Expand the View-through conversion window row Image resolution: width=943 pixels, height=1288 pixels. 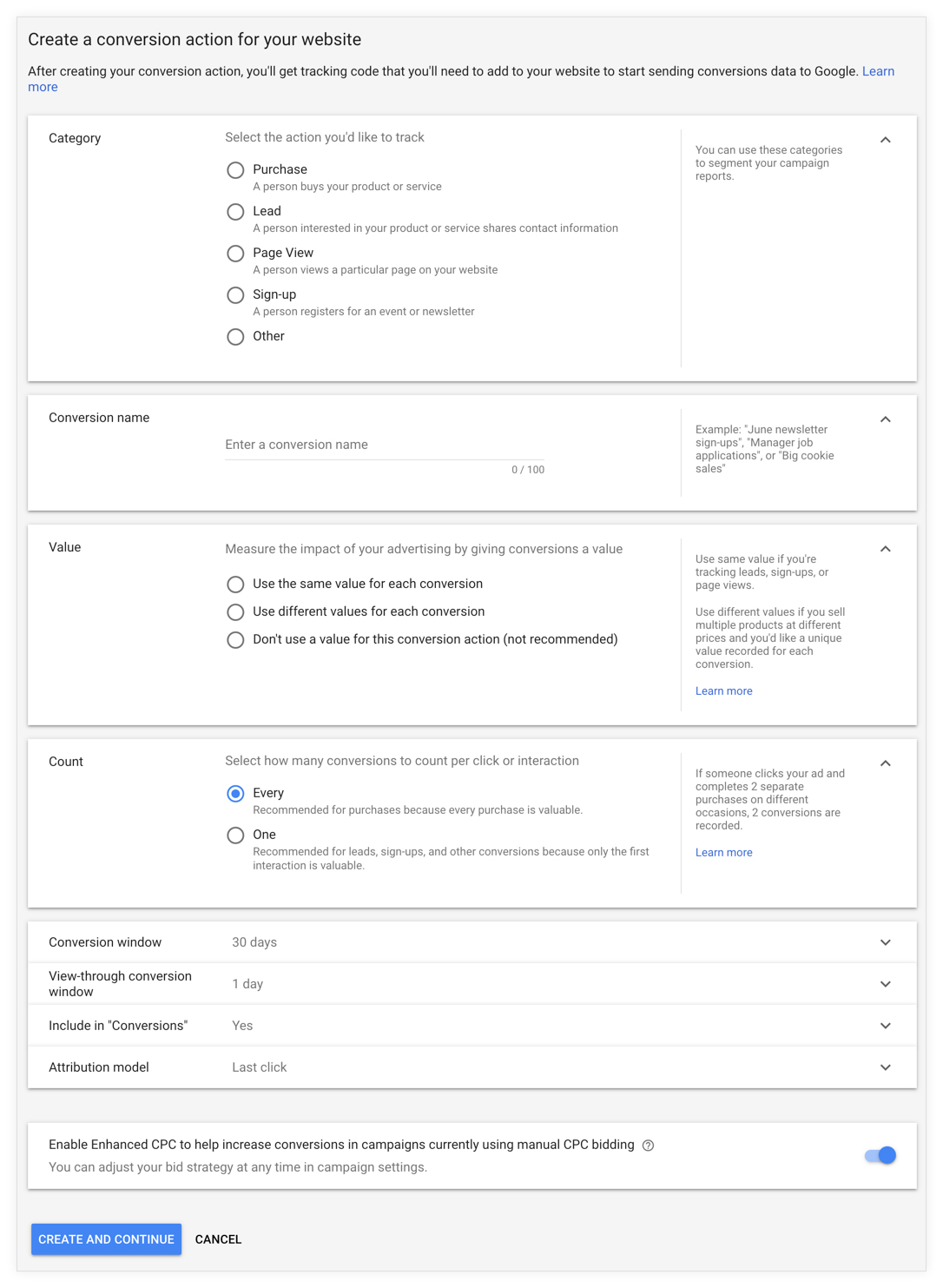pos(471,984)
